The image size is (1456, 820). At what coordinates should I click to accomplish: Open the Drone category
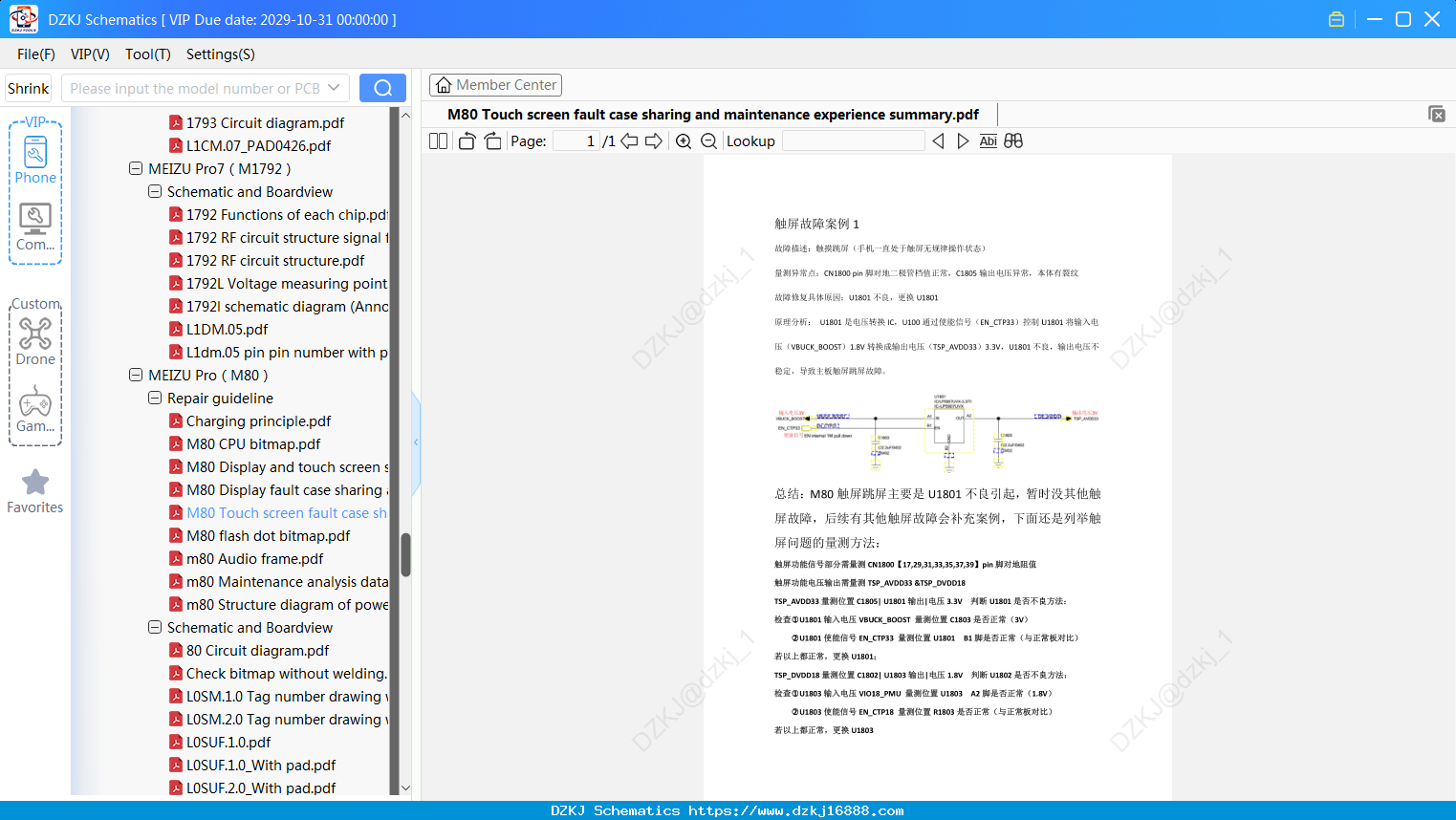pos(35,341)
